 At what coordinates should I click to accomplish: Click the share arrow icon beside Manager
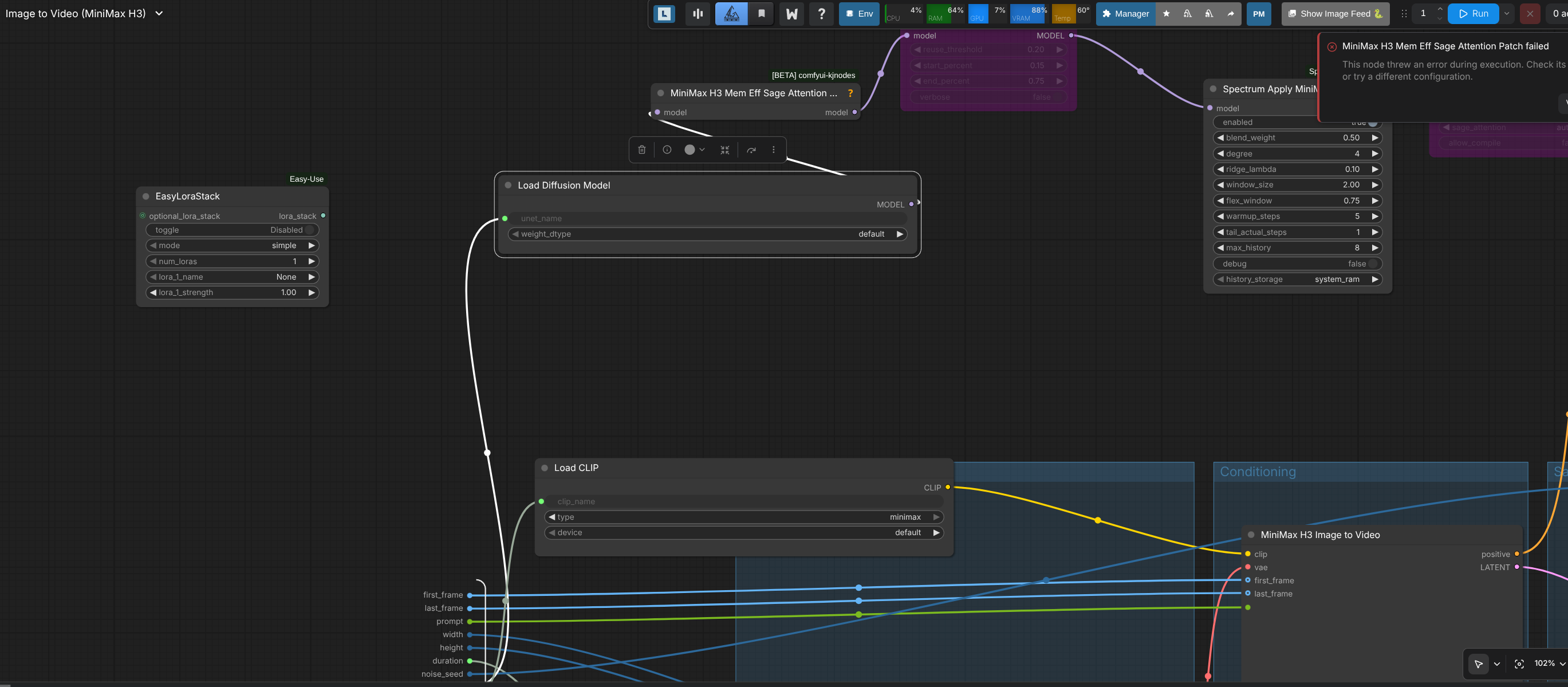pos(1230,13)
